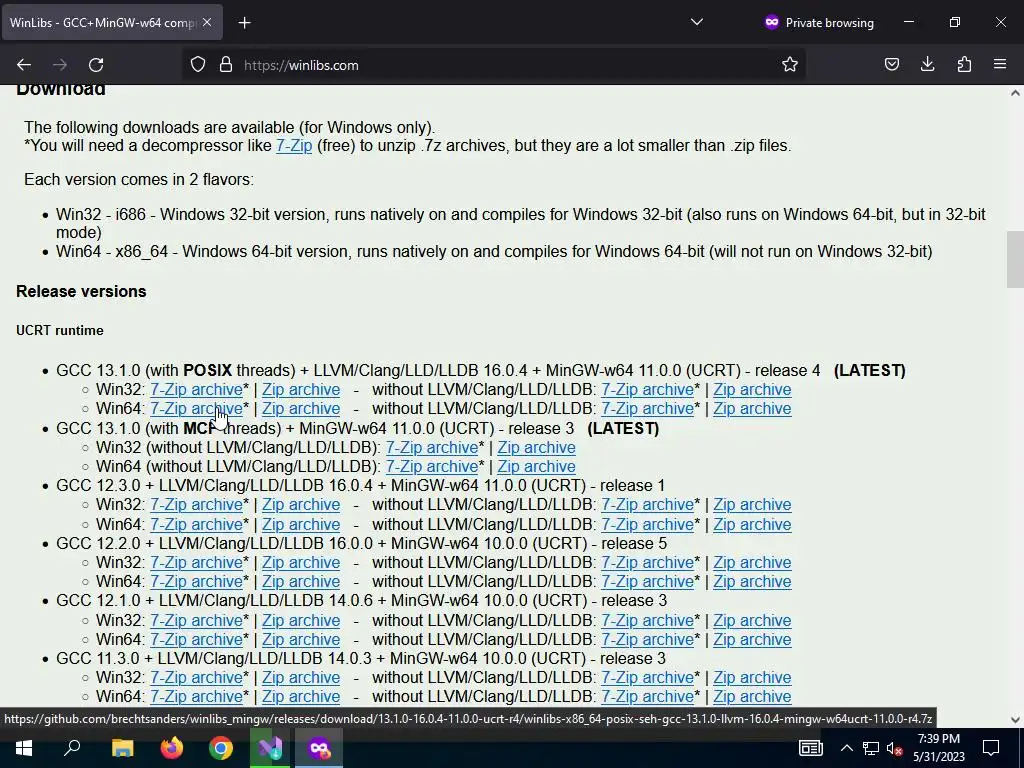Open the Windows notification center
This screenshot has width=1024, height=768.
(991, 748)
